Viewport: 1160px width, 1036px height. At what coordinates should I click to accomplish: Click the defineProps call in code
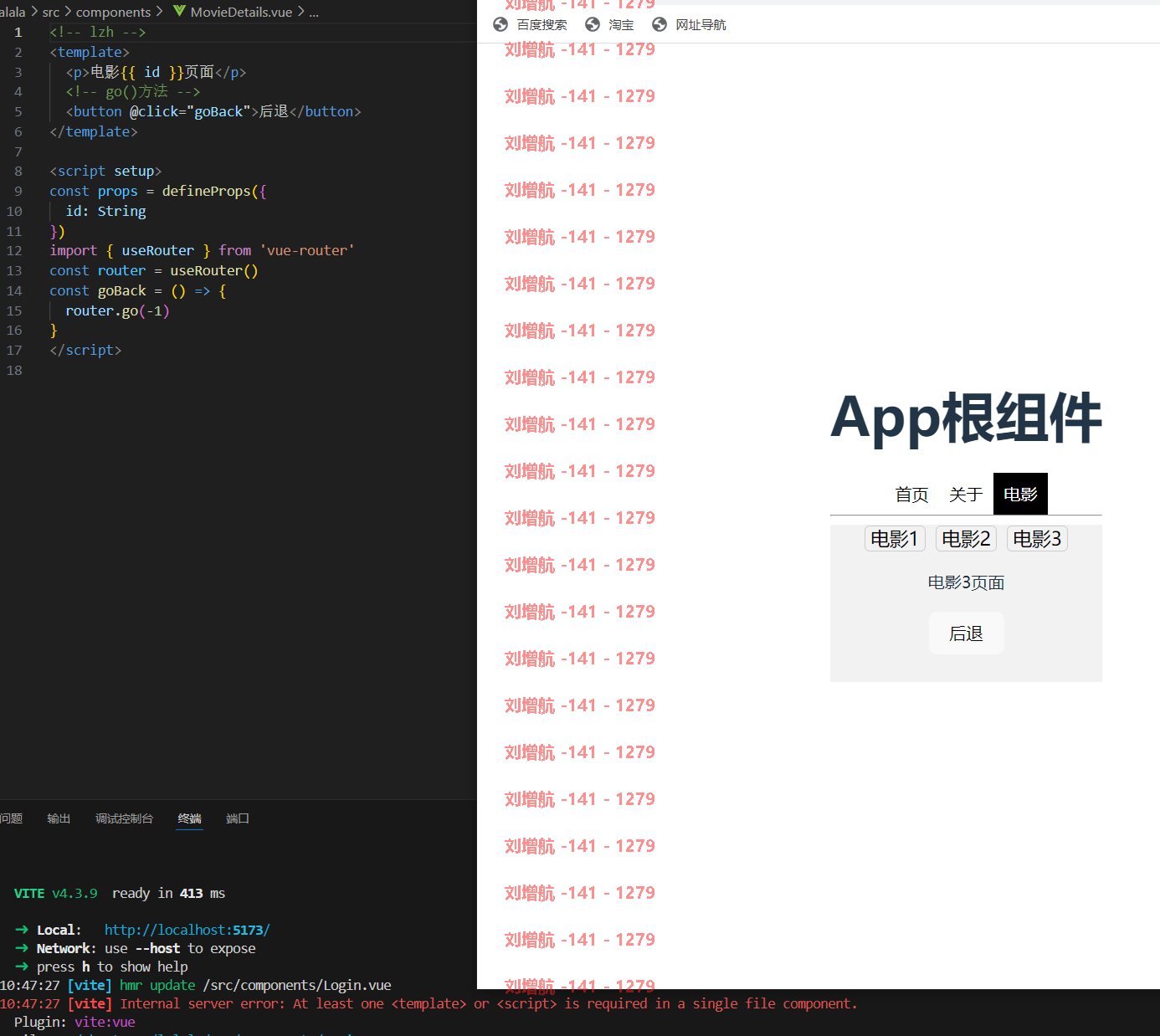(x=206, y=191)
